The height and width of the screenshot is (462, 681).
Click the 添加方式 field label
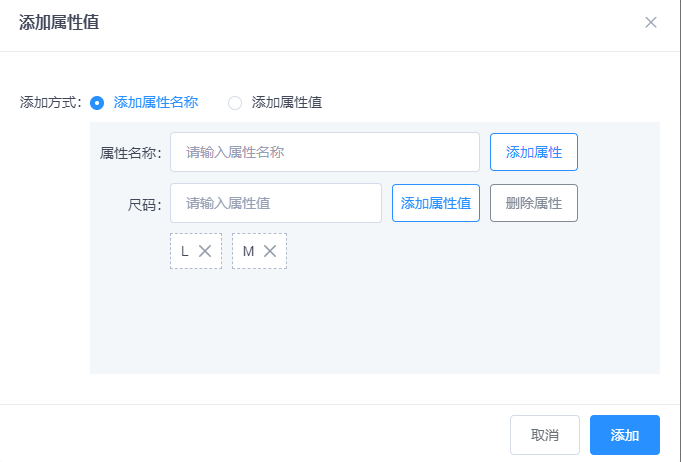50,102
